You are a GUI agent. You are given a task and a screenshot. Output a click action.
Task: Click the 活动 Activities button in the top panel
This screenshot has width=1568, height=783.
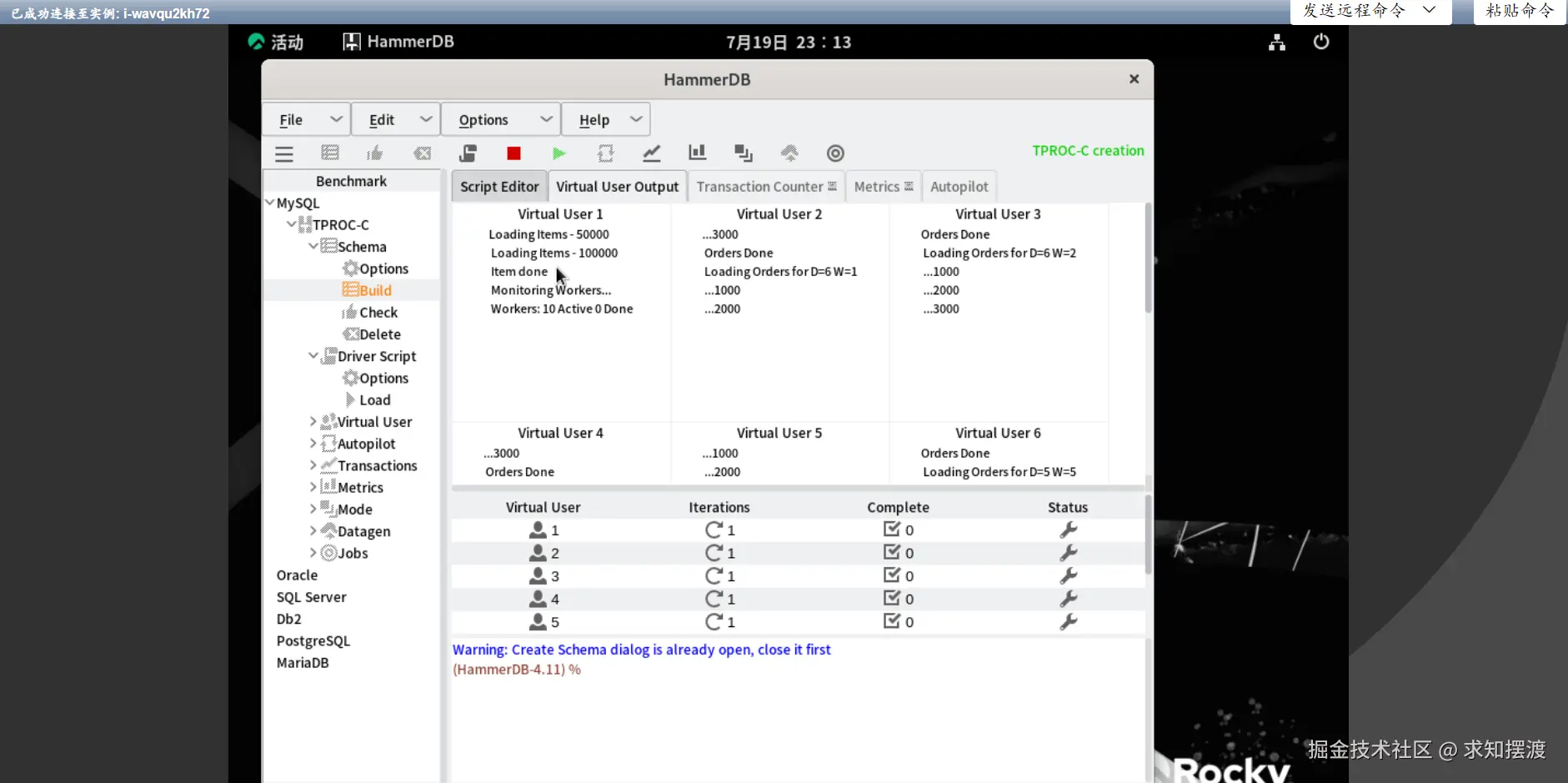pos(276,43)
